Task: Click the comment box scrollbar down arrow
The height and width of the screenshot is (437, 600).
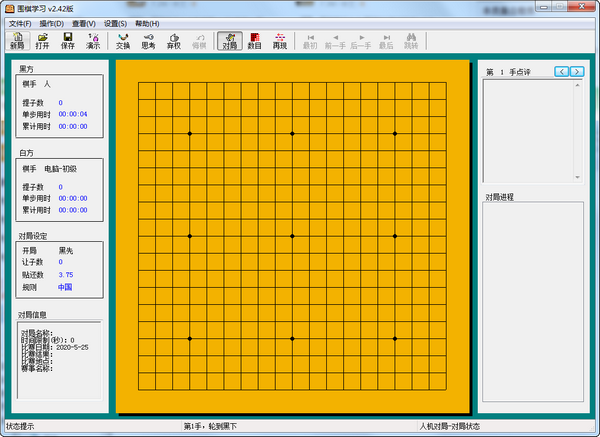Action: click(x=578, y=176)
